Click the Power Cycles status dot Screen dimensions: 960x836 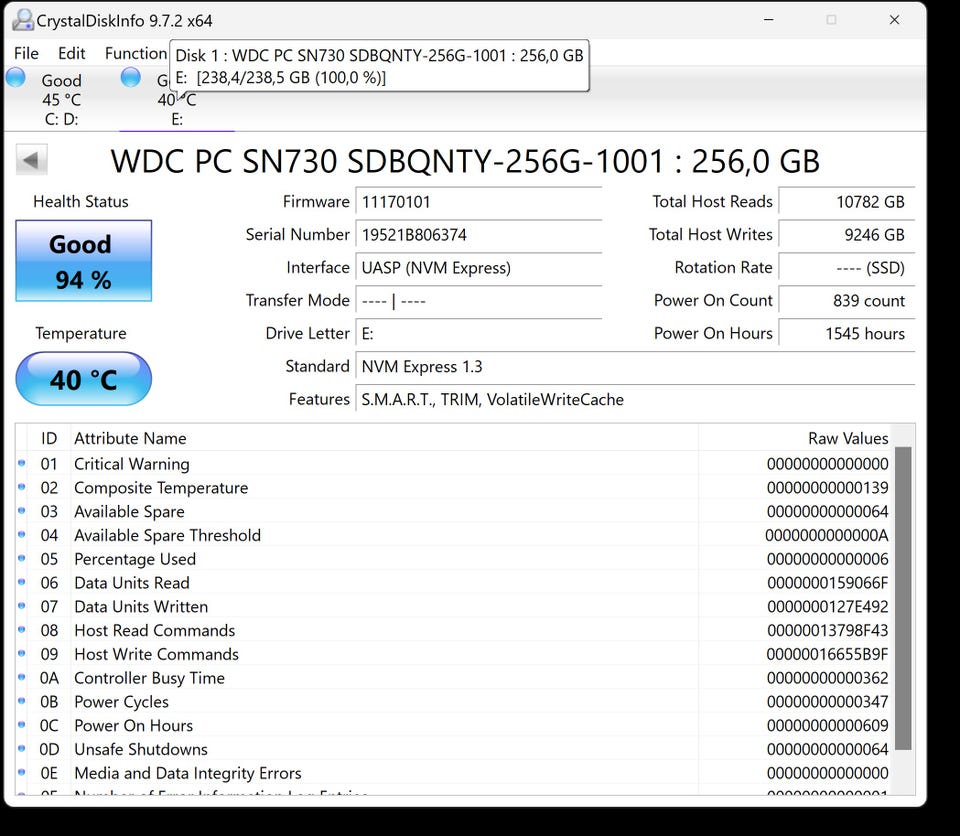[22, 701]
